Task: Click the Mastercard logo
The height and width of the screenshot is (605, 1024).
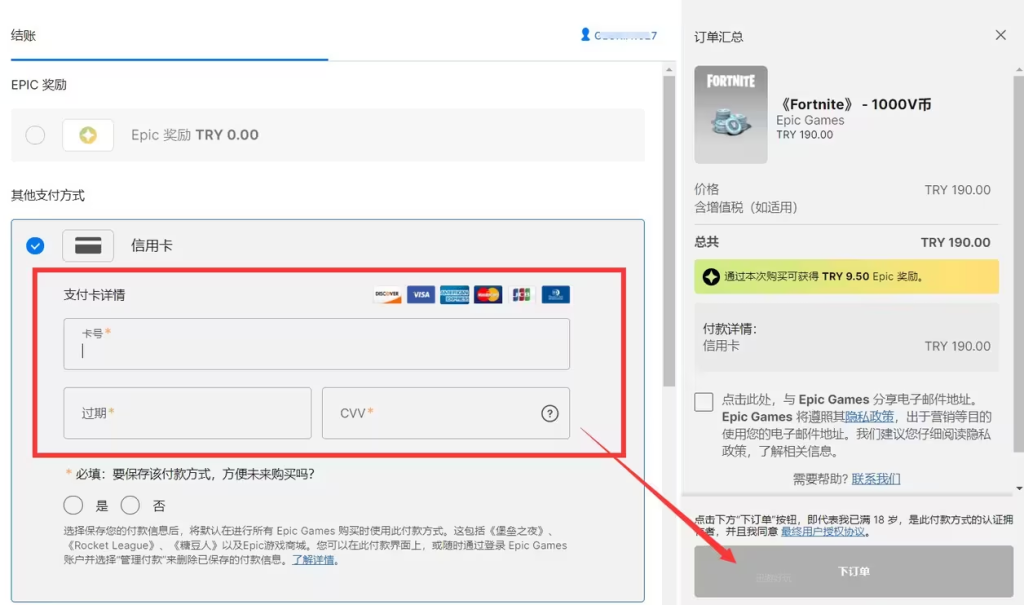Action: (488, 295)
